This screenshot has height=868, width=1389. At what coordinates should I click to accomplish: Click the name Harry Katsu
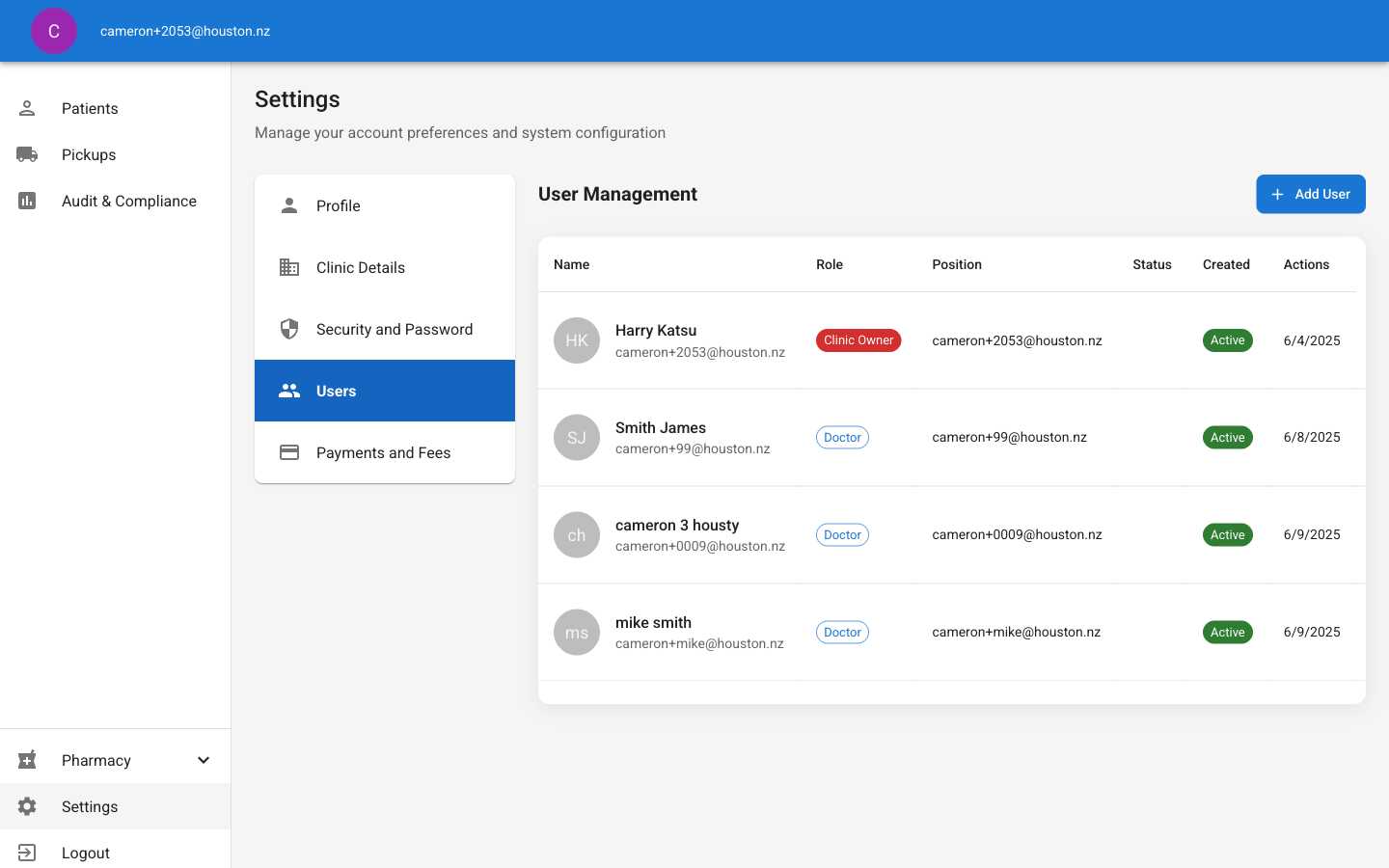(656, 331)
